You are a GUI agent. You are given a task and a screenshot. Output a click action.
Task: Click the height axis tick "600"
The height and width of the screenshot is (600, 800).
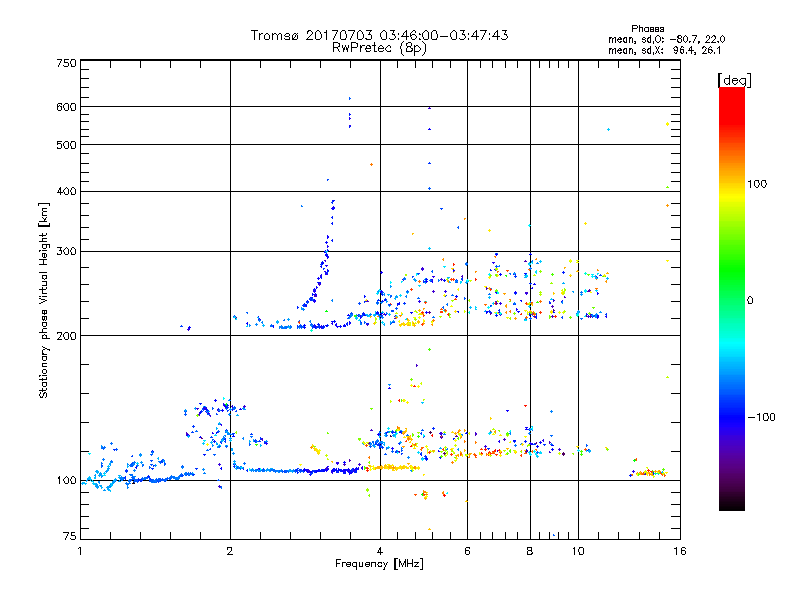click(66, 107)
